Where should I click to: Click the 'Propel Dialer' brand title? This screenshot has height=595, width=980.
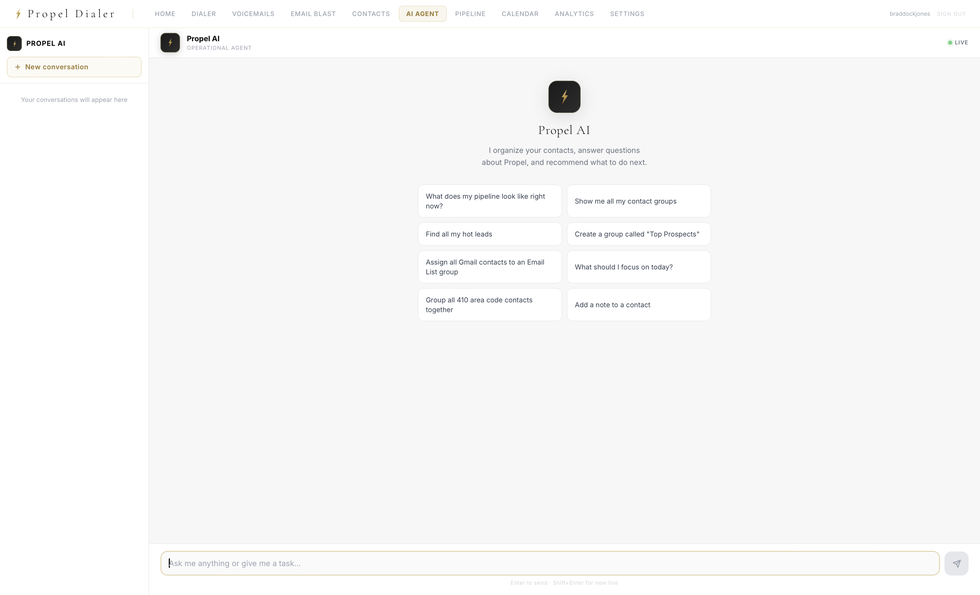tap(71, 14)
